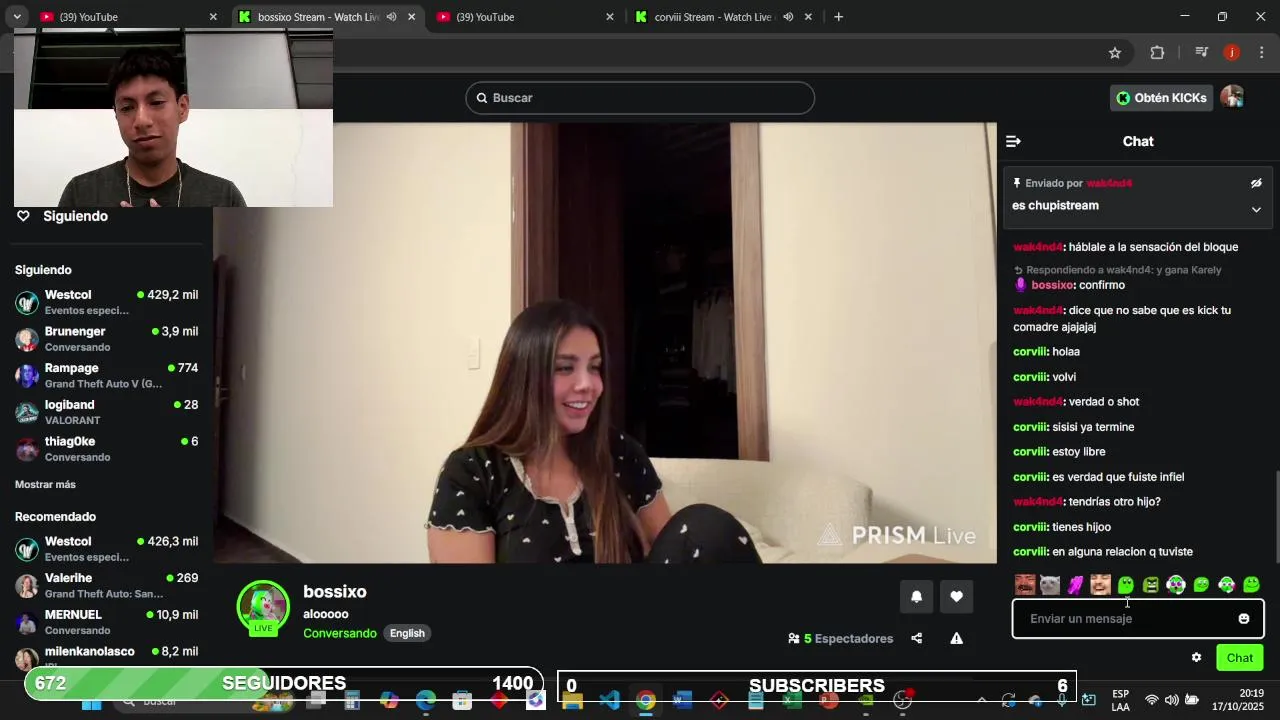Click the Conversando category link
The width and height of the screenshot is (1280, 720).
click(340, 634)
